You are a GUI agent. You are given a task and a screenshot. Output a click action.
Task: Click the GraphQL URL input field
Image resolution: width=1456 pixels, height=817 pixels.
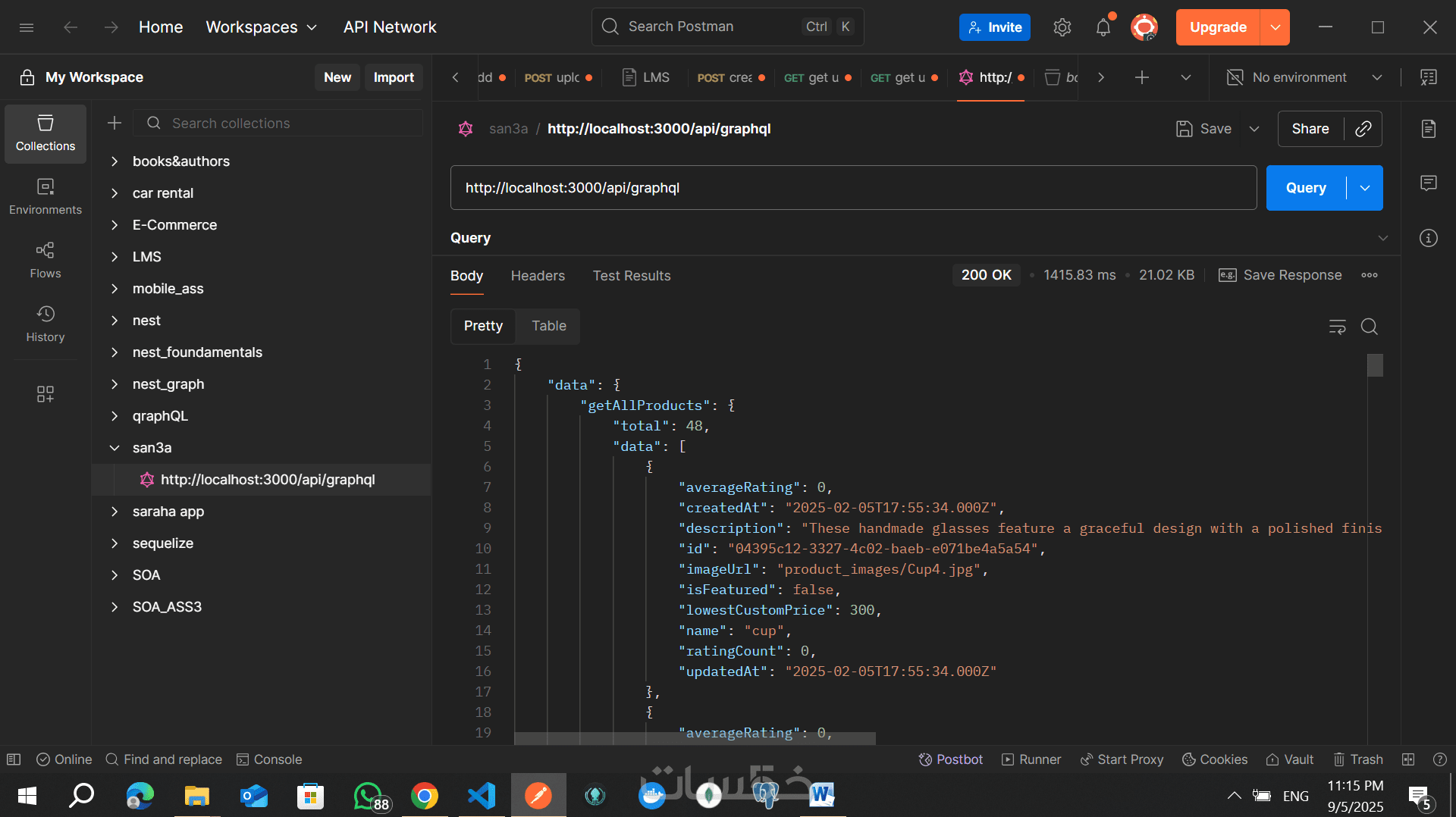(x=853, y=188)
